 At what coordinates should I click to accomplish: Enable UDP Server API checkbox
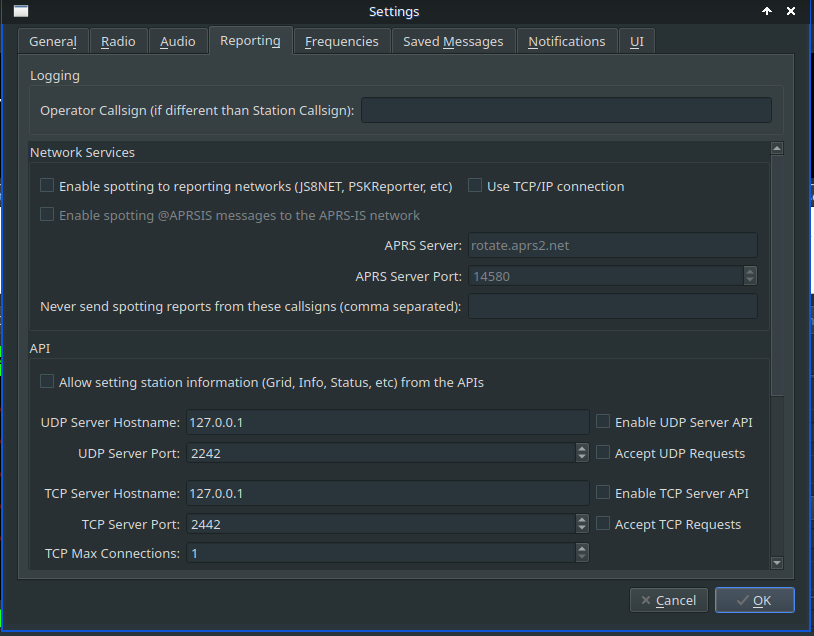(603, 422)
